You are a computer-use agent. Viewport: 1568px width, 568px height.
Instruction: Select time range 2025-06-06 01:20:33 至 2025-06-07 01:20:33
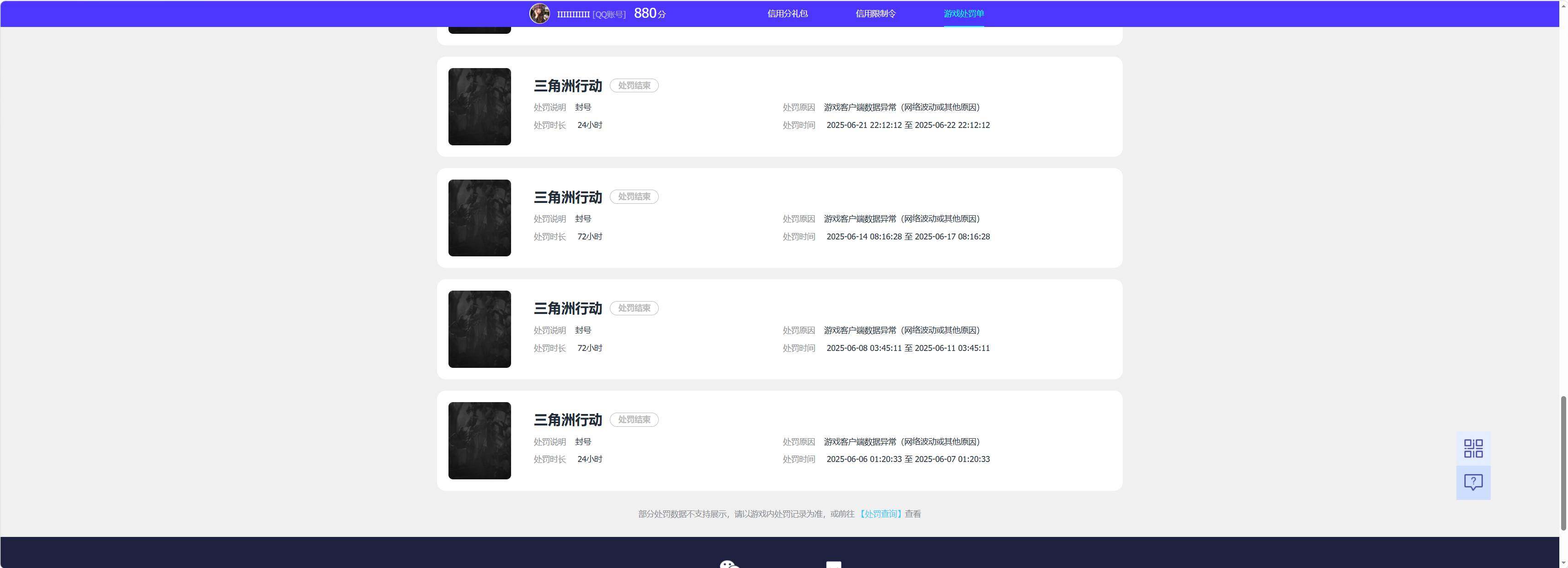coord(908,459)
